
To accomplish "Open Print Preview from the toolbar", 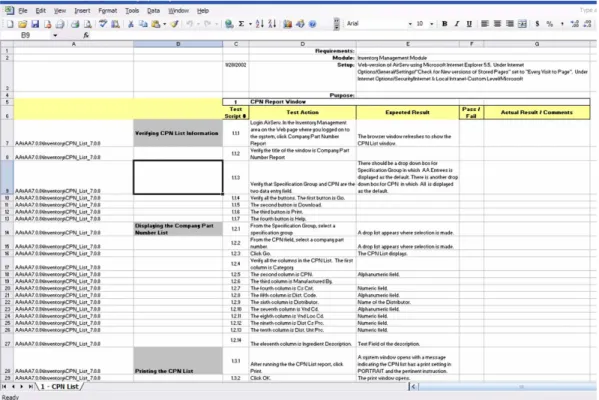I will pos(87,24).
